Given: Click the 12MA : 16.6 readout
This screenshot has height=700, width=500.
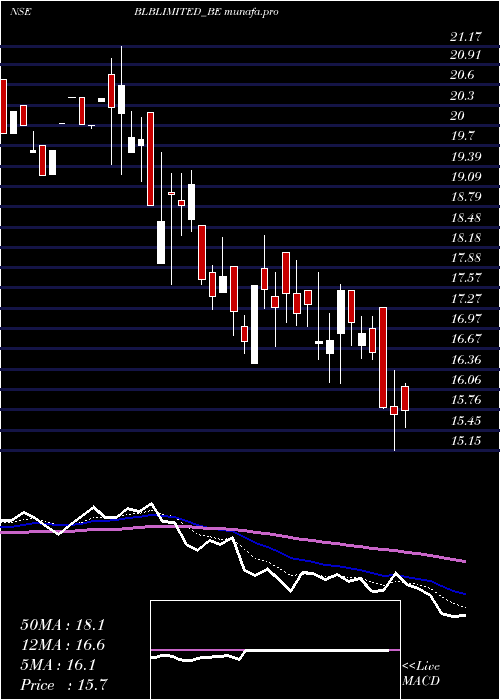Looking at the screenshot, I should (x=62, y=645).
